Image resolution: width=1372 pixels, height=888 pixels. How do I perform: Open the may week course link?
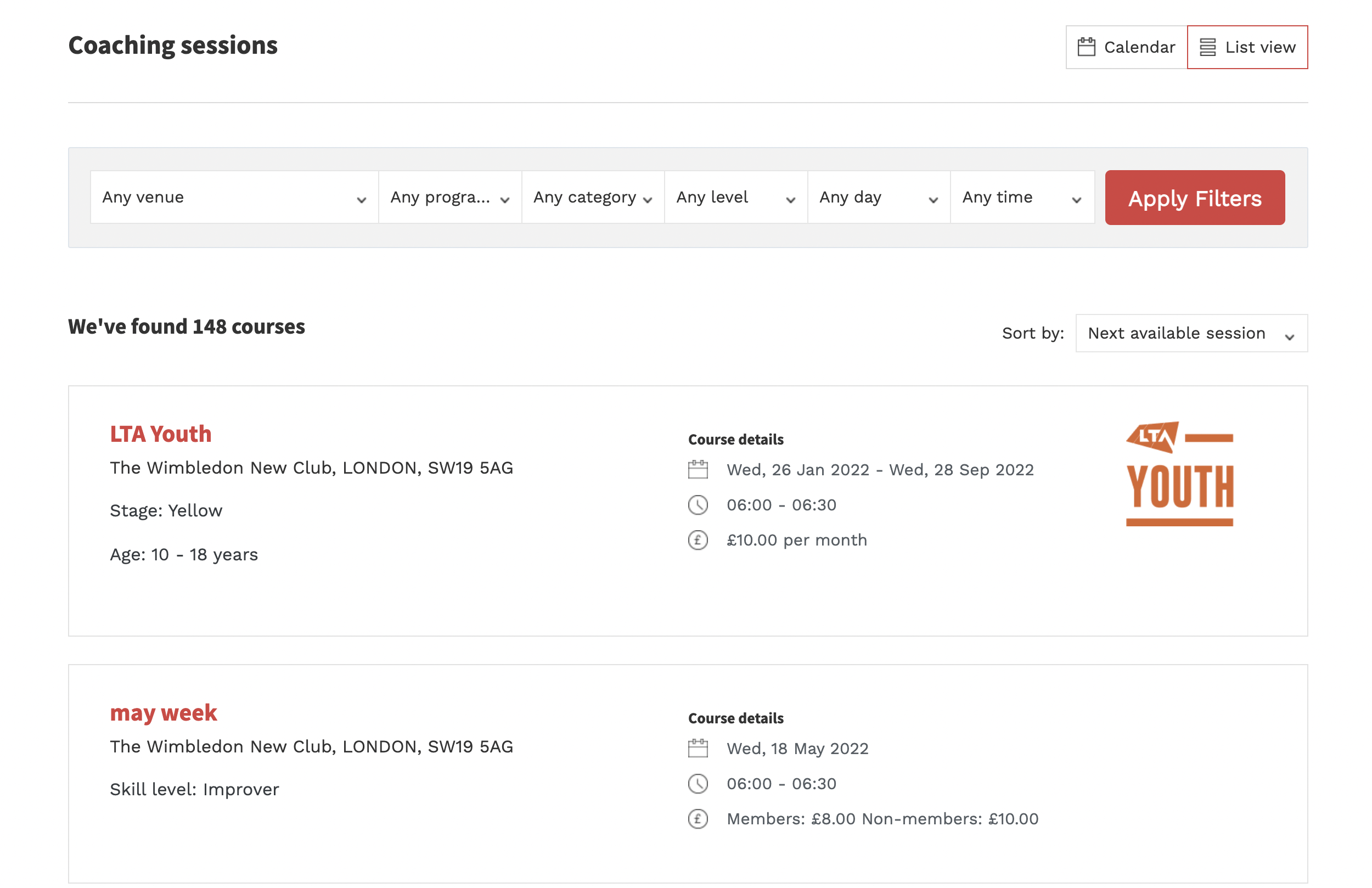pos(164,713)
